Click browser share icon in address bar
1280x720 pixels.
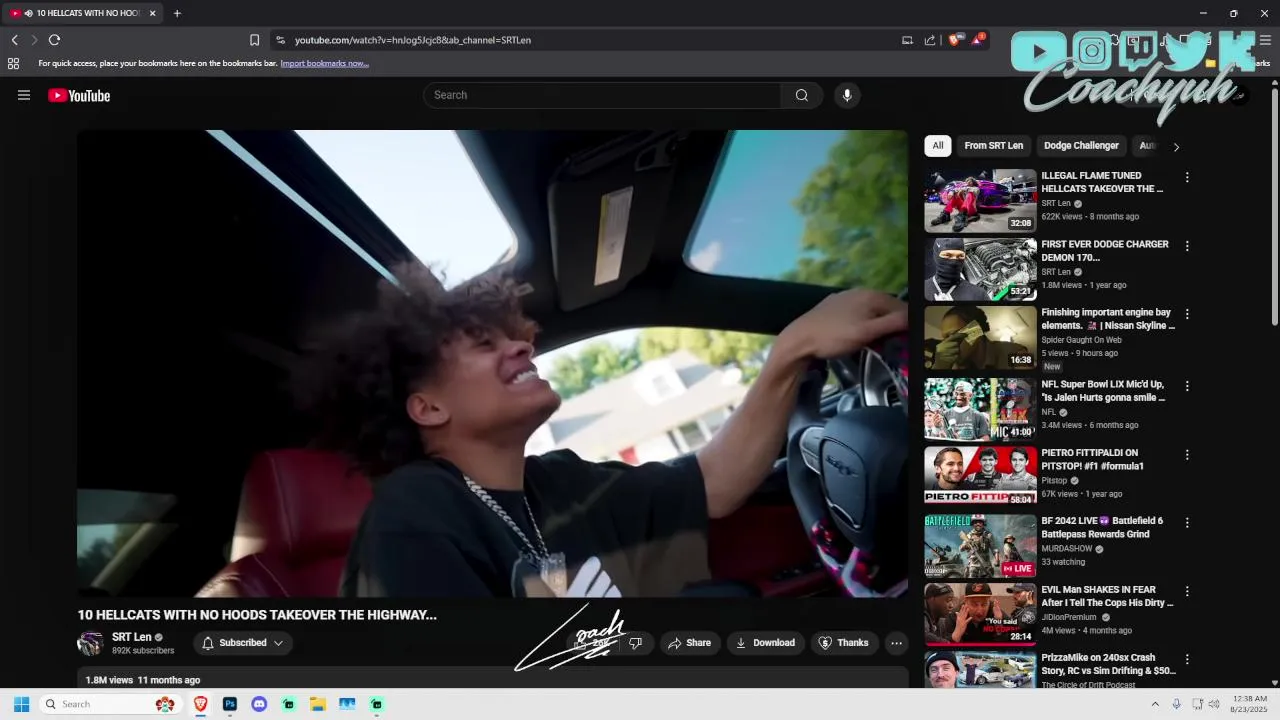tap(930, 40)
